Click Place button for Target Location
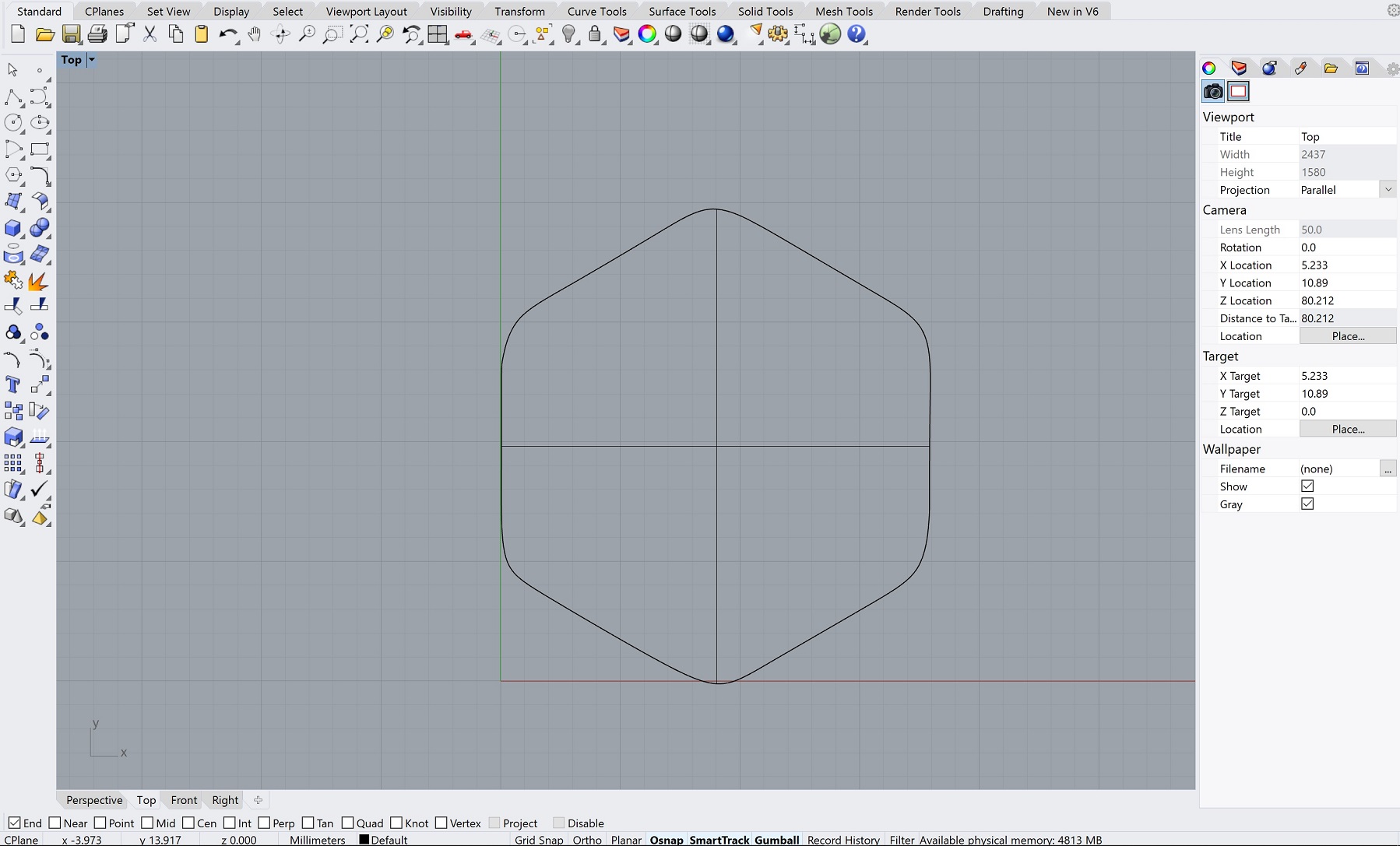Screen dimensions: 1400x846 [x=1348, y=429]
